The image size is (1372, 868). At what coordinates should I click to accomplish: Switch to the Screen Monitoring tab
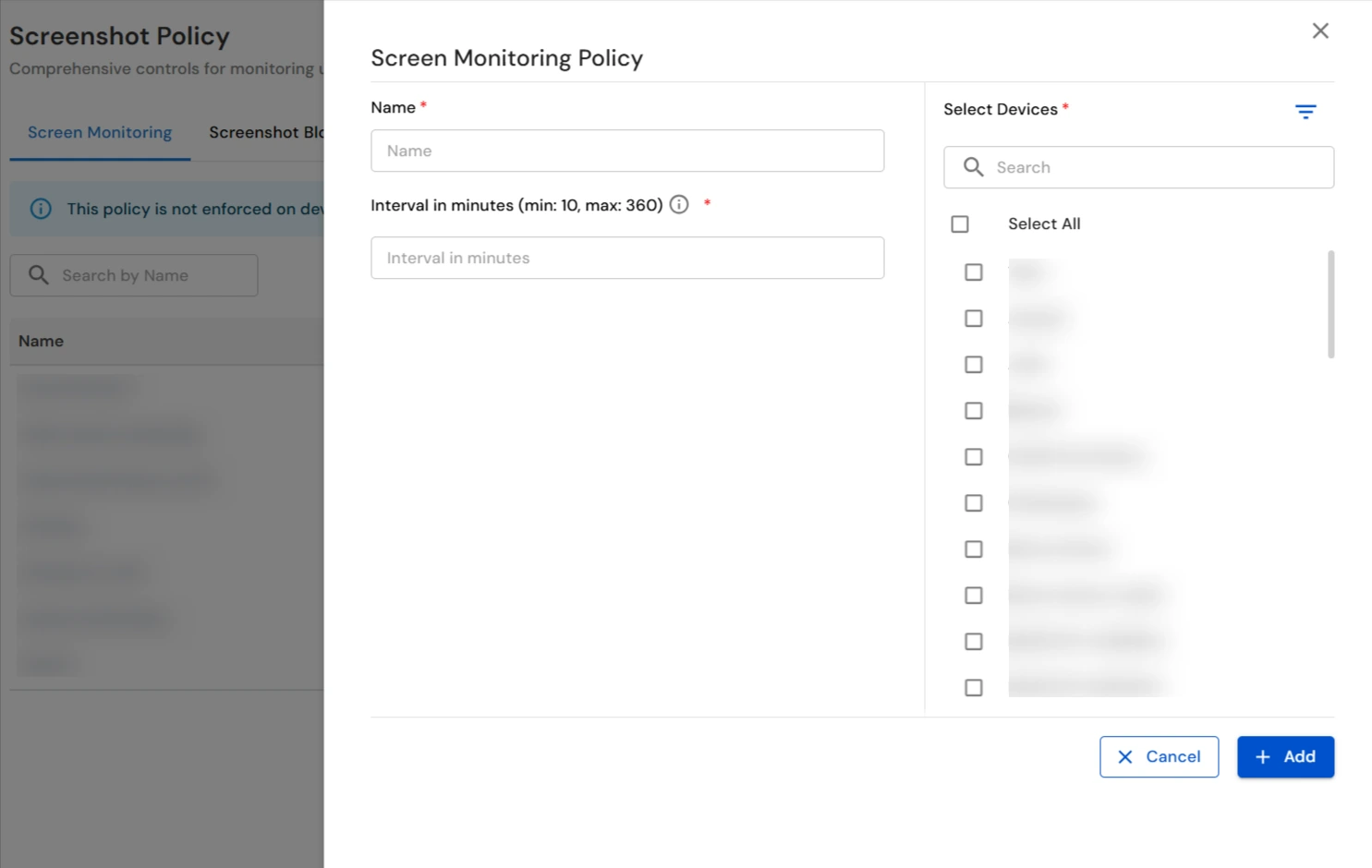99,132
